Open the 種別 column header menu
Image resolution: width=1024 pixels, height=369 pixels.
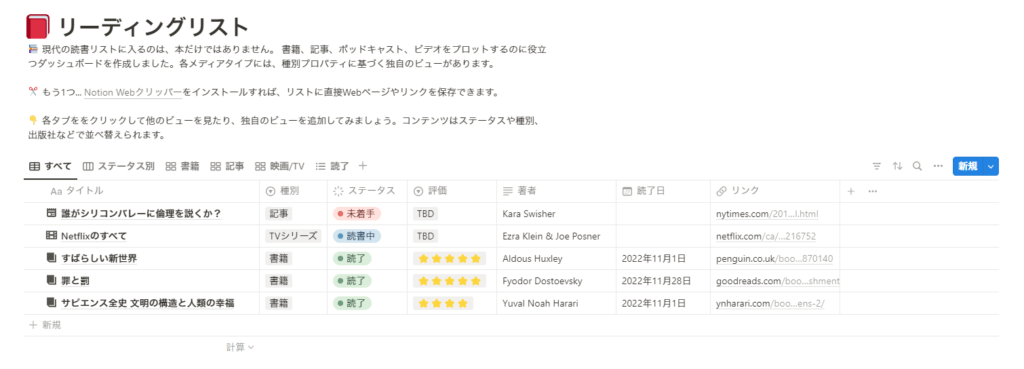click(294, 191)
